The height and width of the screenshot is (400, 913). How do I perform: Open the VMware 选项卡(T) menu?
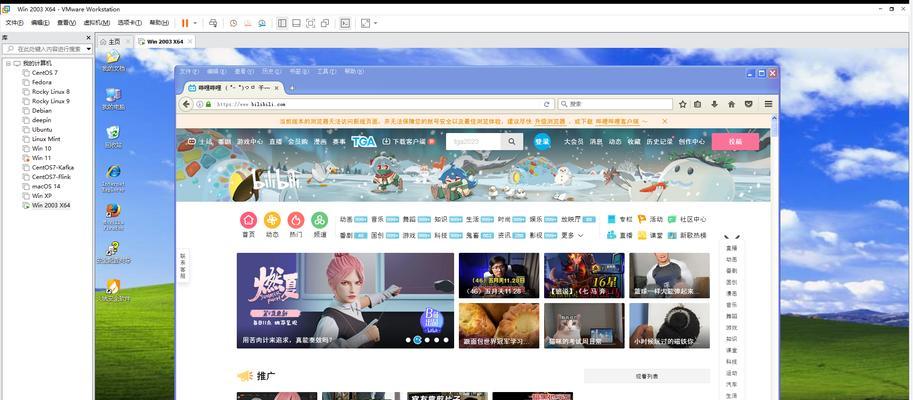tap(130, 23)
